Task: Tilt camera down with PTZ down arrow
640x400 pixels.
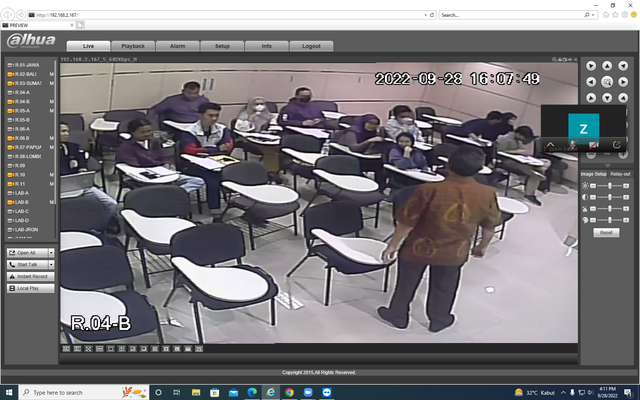Action: [607, 98]
